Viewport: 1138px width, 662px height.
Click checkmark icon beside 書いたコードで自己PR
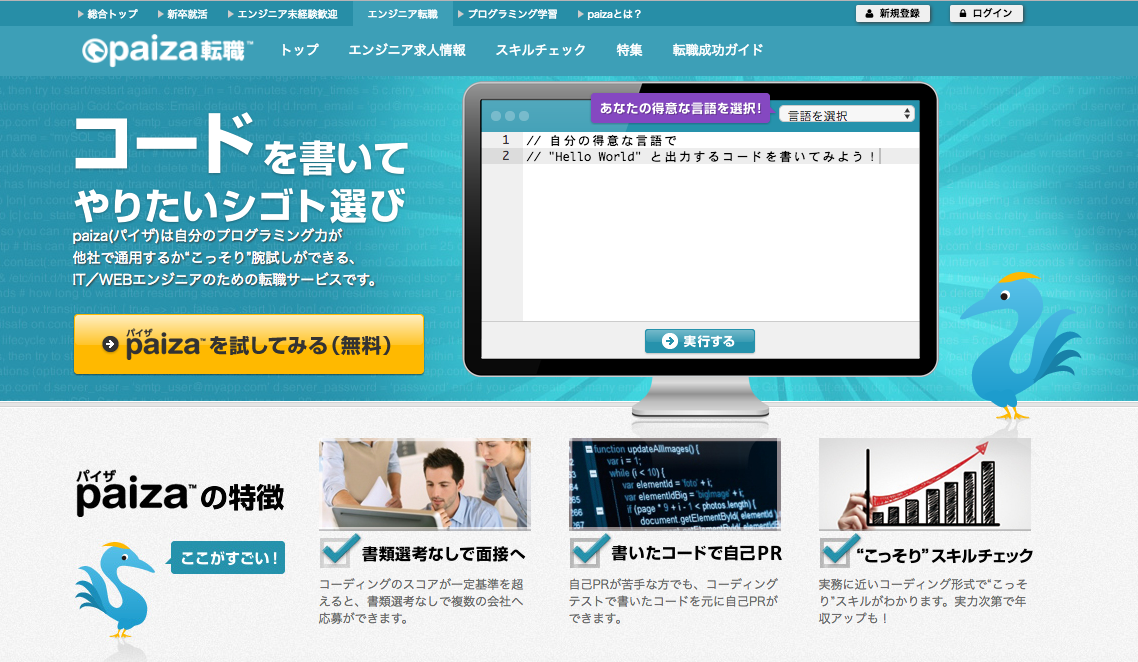pyautogui.click(x=589, y=550)
